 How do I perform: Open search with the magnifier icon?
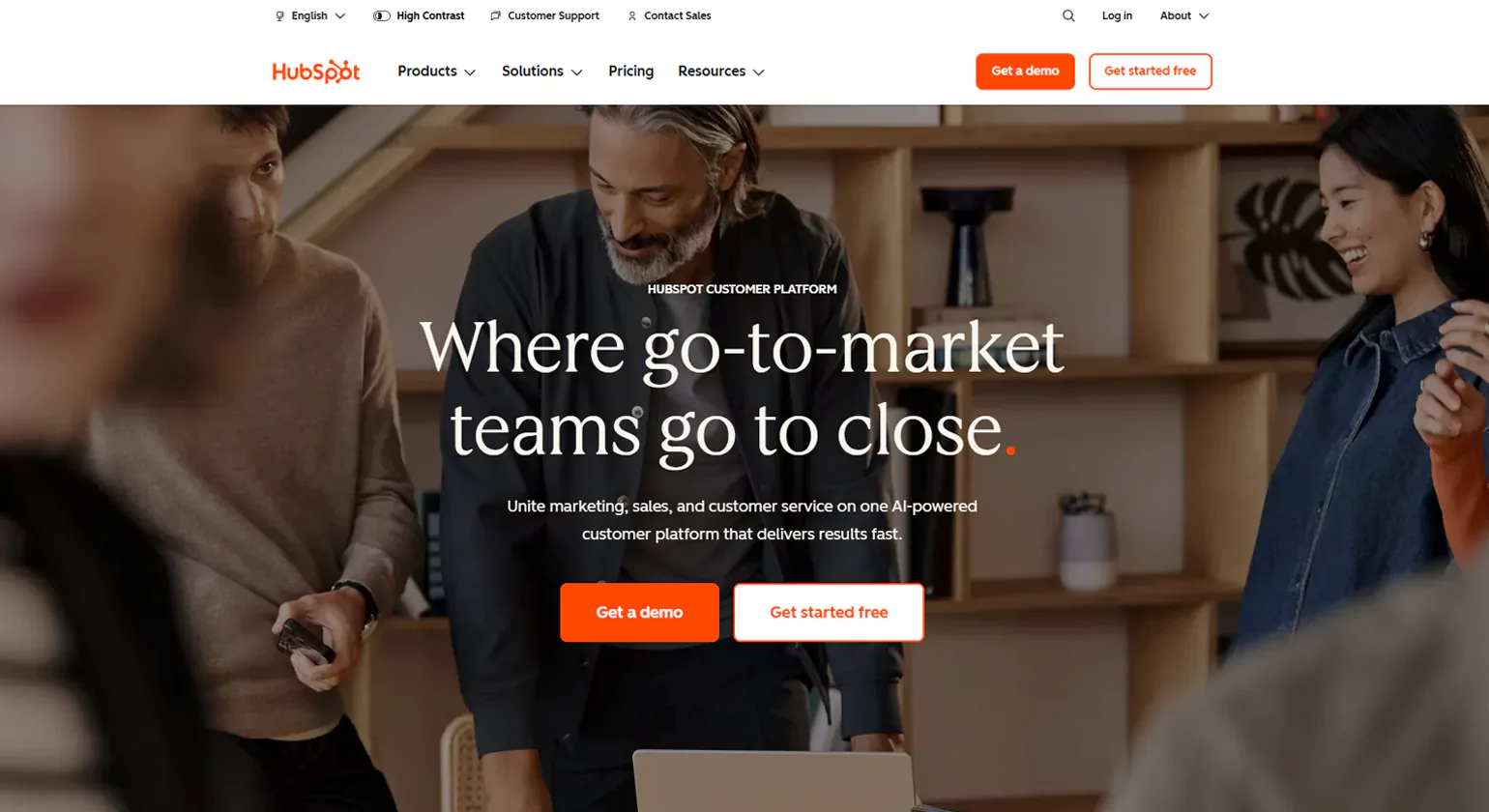click(1068, 15)
